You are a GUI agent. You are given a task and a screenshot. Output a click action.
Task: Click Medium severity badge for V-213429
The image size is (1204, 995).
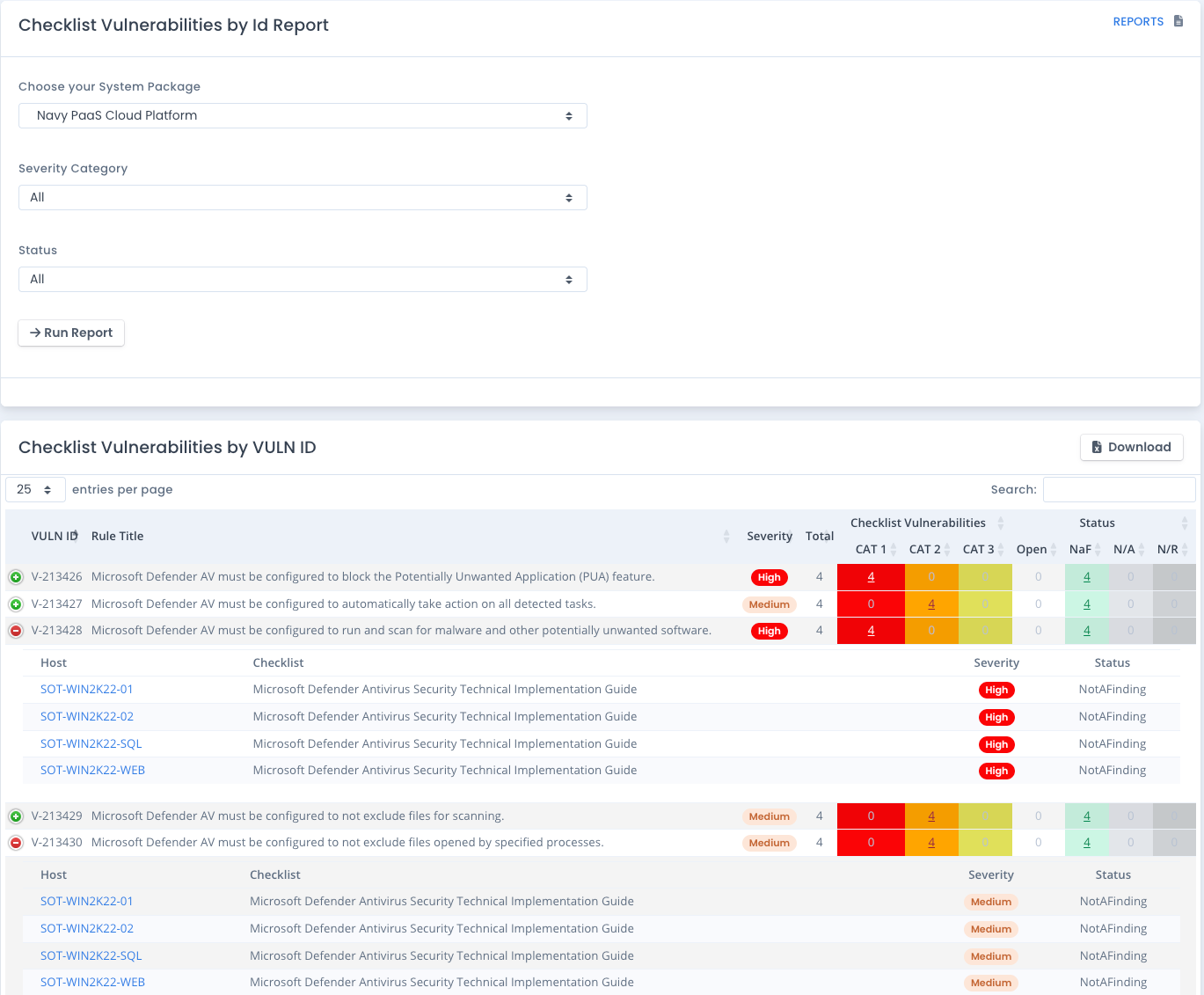(x=770, y=816)
